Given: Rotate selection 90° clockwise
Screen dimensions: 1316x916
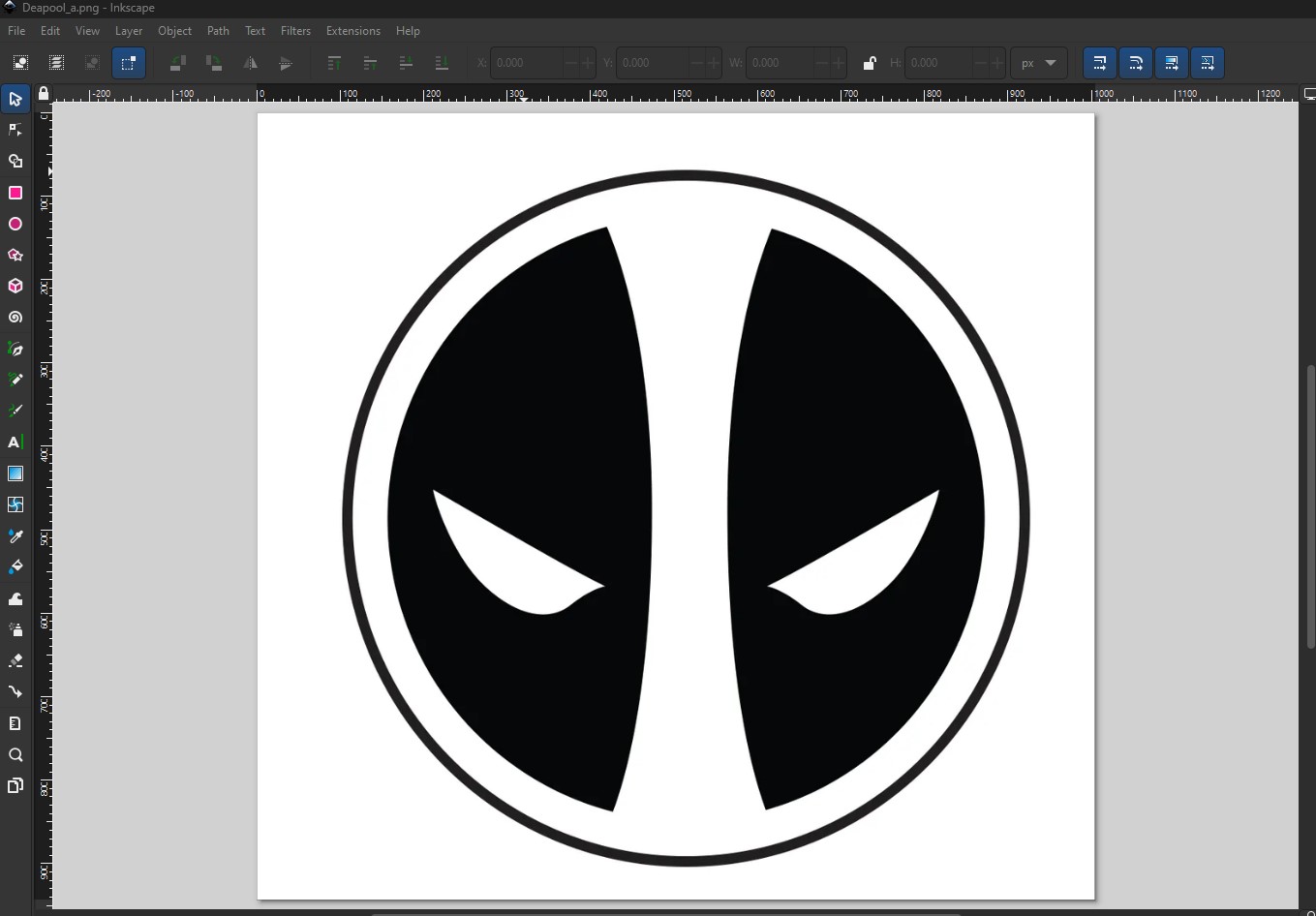Looking at the screenshot, I should (214, 63).
